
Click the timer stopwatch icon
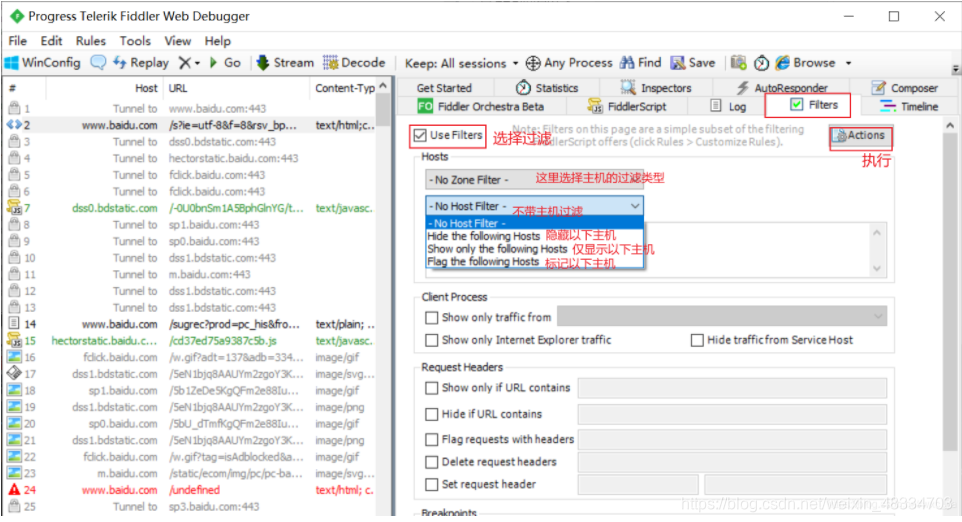[x=761, y=63]
